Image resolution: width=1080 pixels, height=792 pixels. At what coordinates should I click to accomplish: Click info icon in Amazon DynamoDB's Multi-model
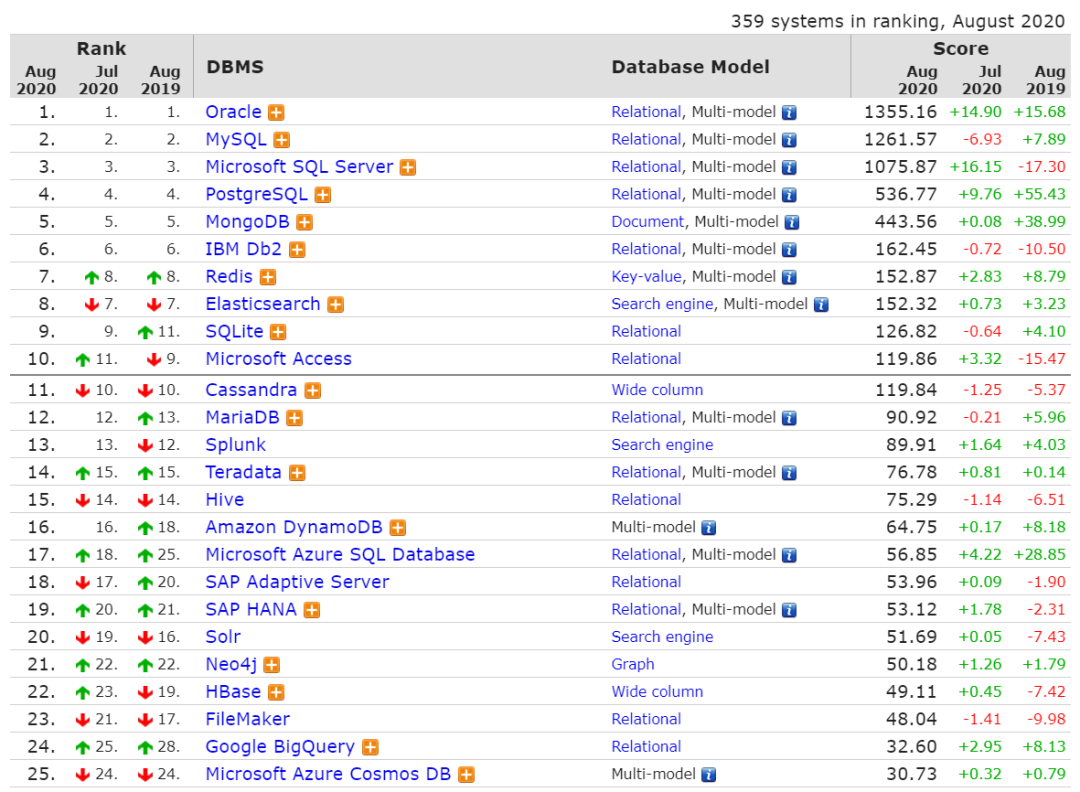tap(709, 528)
